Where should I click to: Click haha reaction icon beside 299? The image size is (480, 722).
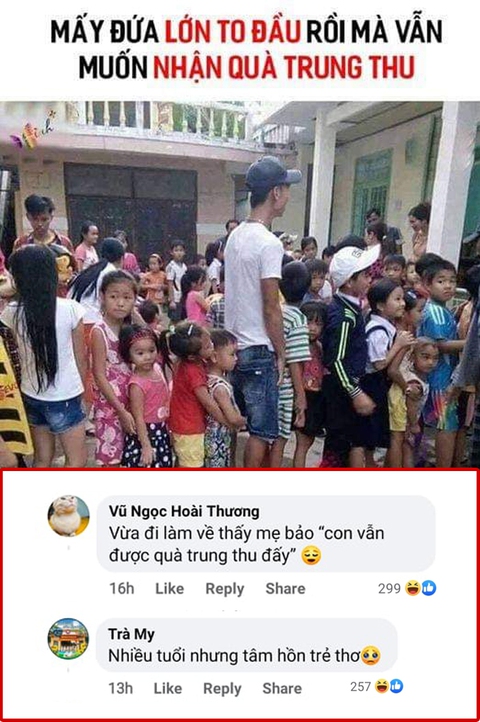(412, 588)
